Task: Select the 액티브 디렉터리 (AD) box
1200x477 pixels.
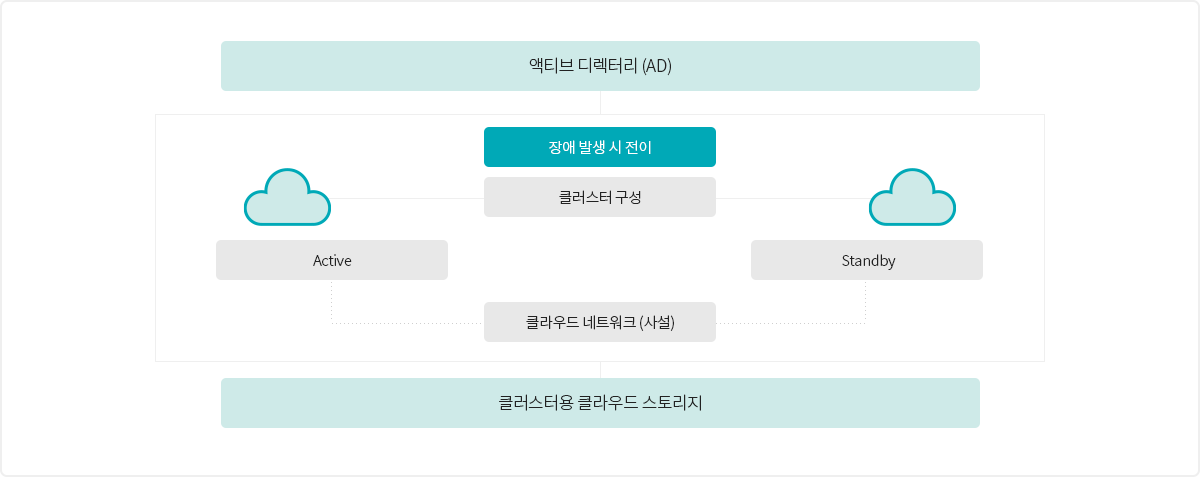Action: 600,66
